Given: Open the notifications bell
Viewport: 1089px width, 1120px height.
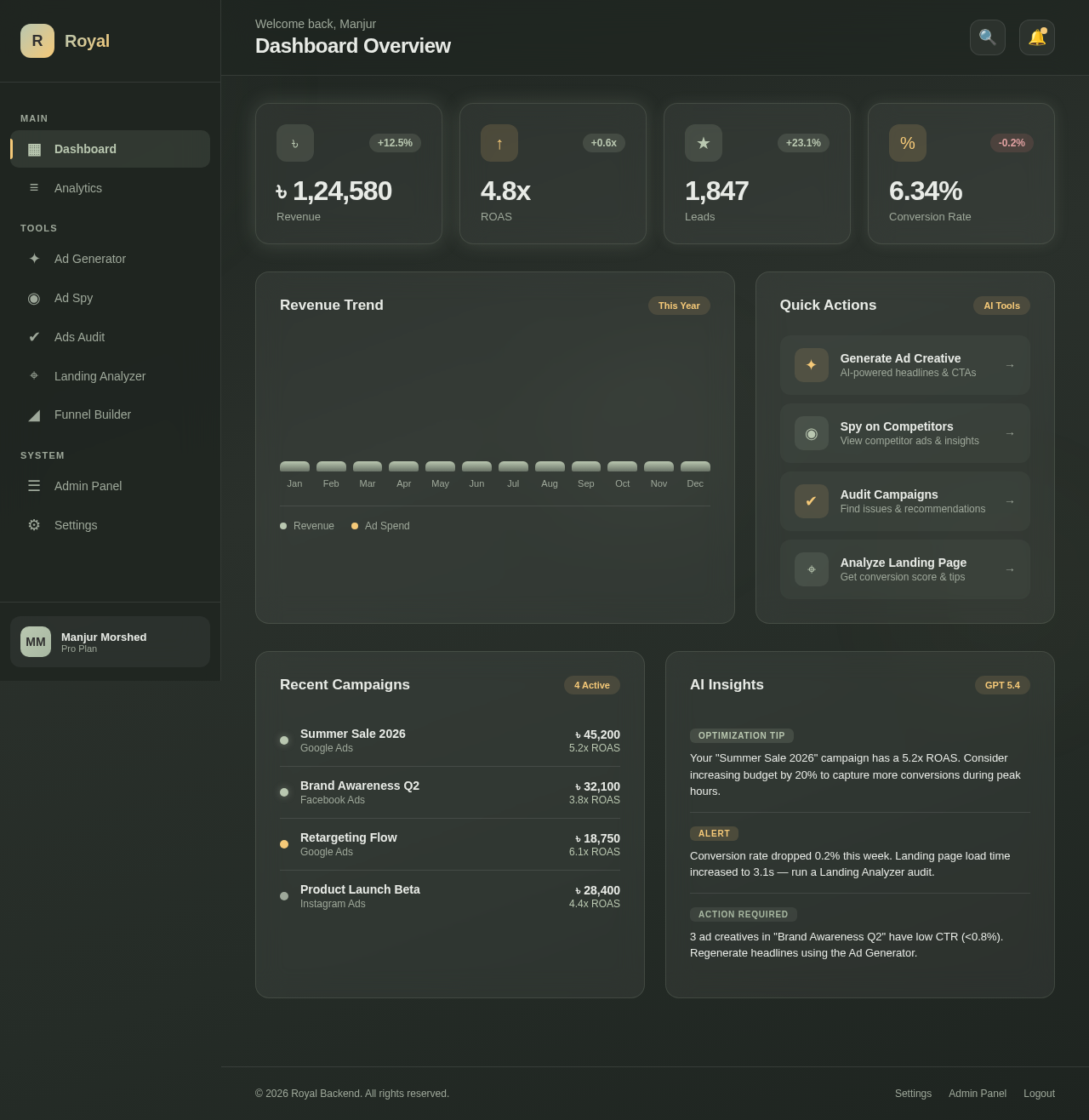Looking at the screenshot, I should point(1037,37).
